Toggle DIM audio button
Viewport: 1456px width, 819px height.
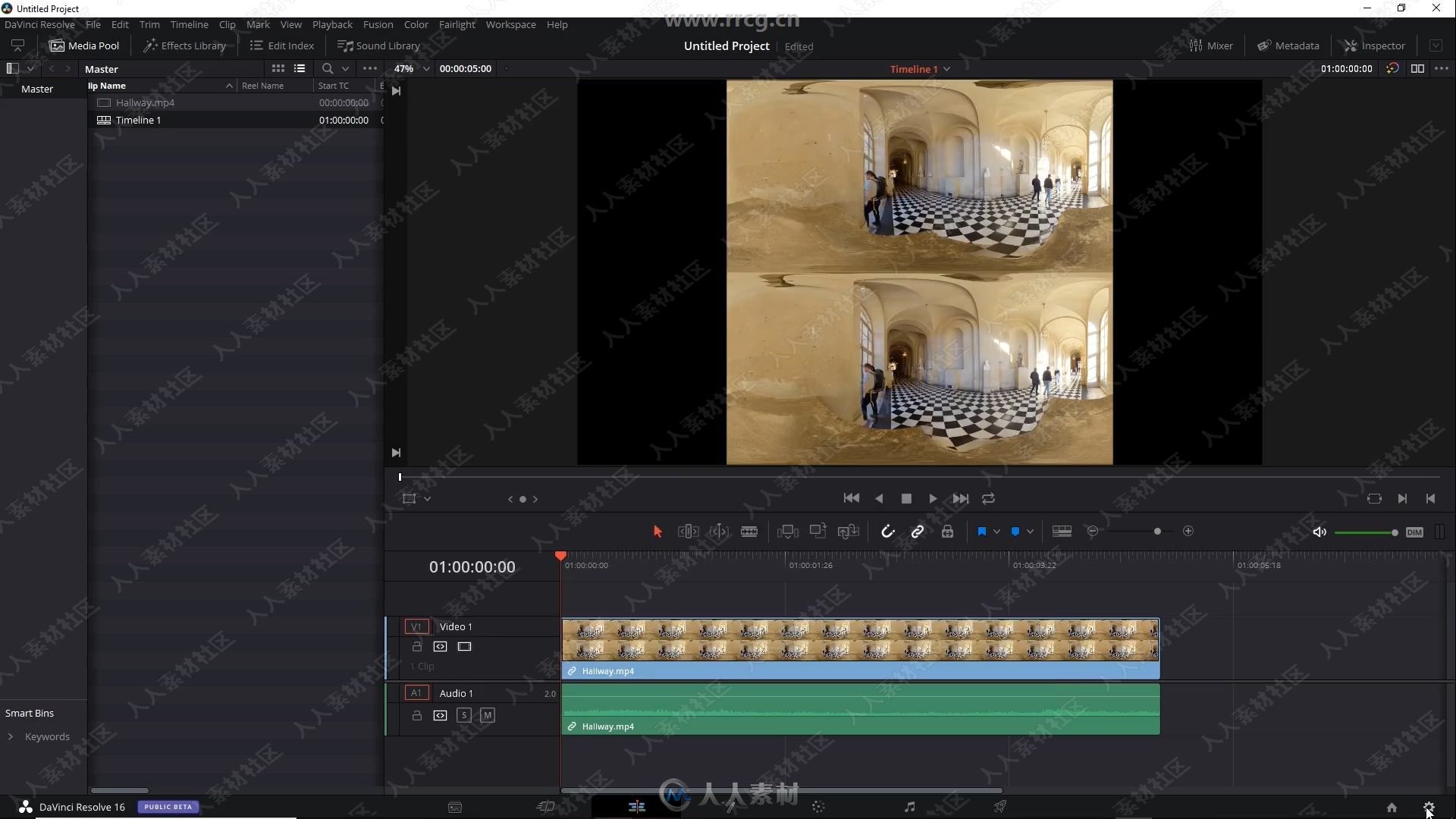coord(1414,532)
